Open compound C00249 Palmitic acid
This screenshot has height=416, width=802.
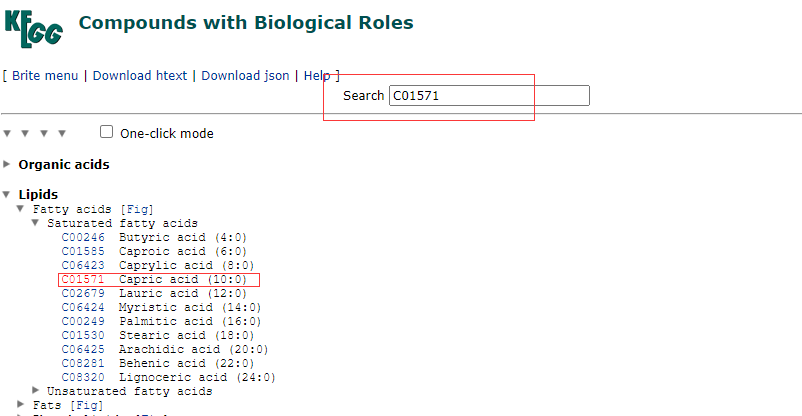(82, 321)
